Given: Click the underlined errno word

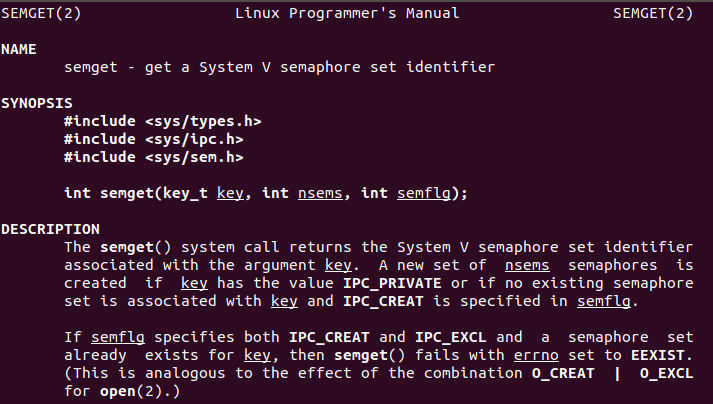Looking at the screenshot, I should pyautogui.click(x=536, y=355).
